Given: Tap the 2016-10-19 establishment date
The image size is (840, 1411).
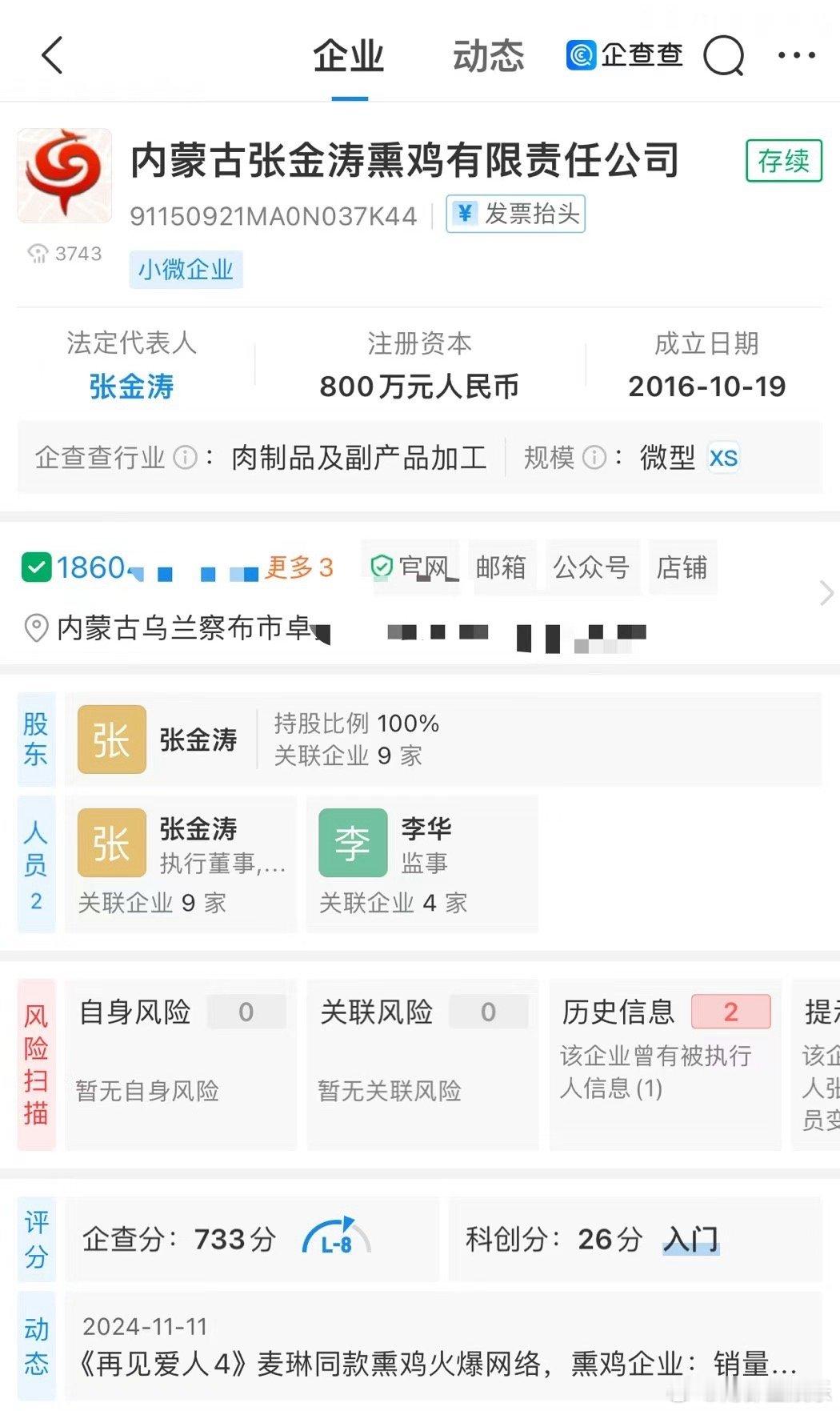Looking at the screenshot, I should click(x=707, y=387).
